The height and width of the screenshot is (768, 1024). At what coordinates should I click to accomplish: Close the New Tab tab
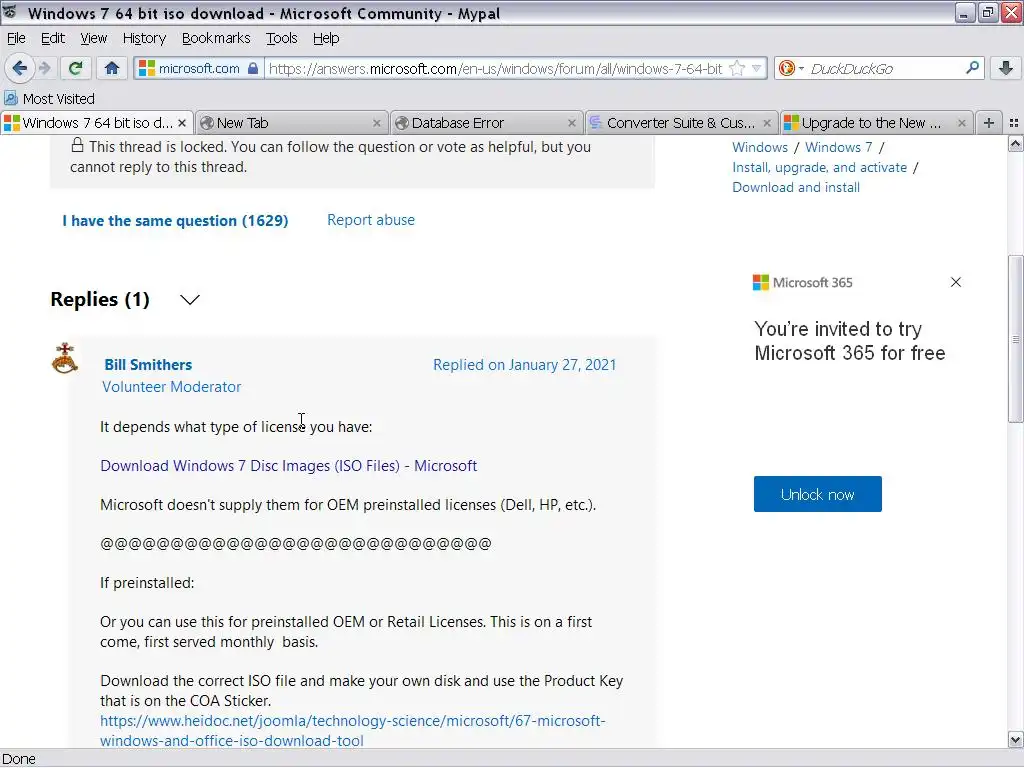[x=377, y=123]
